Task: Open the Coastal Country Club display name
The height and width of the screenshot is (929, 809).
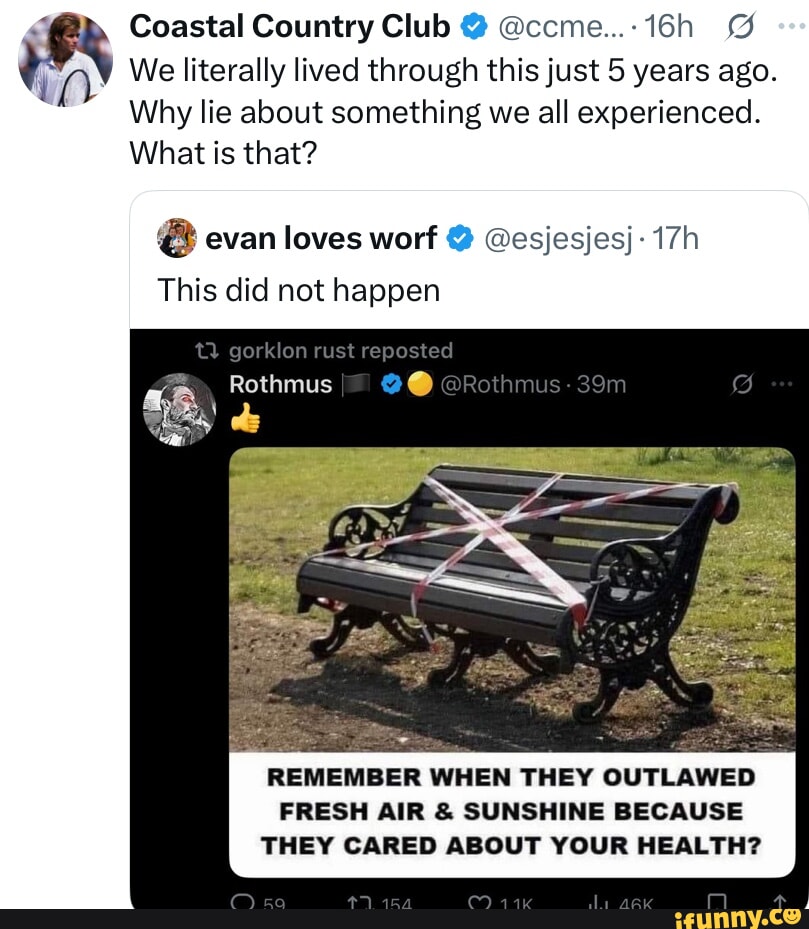Action: pos(291,27)
